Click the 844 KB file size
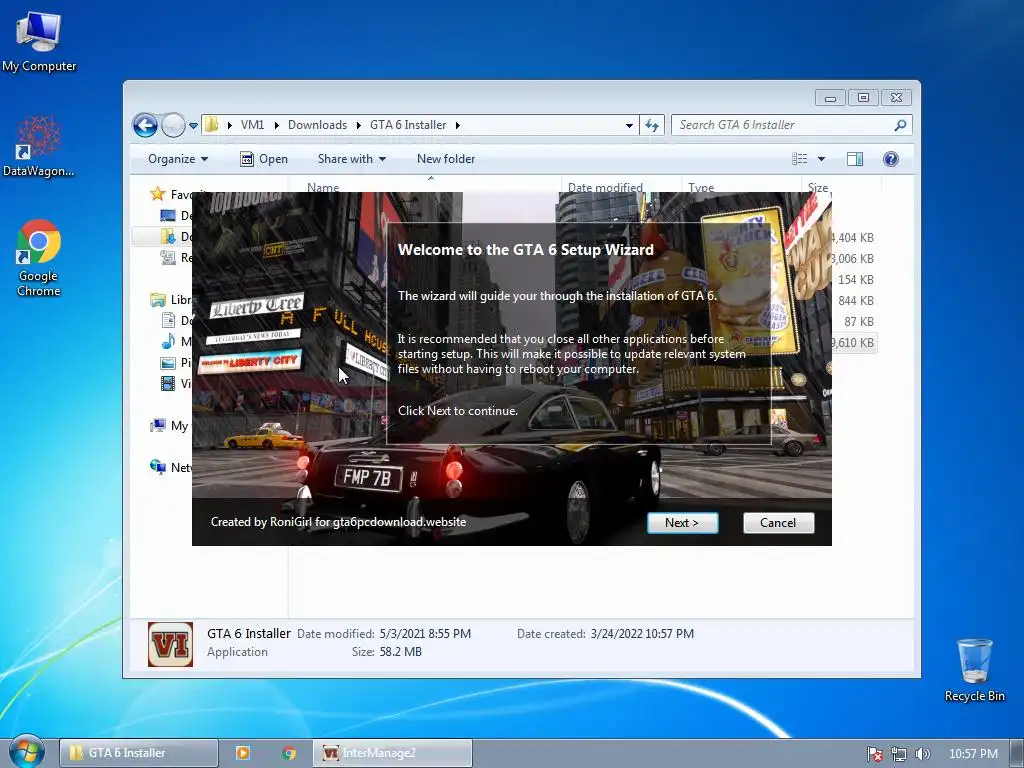Image resolution: width=1024 pixels, height=768 pixels. pos(856,300)
